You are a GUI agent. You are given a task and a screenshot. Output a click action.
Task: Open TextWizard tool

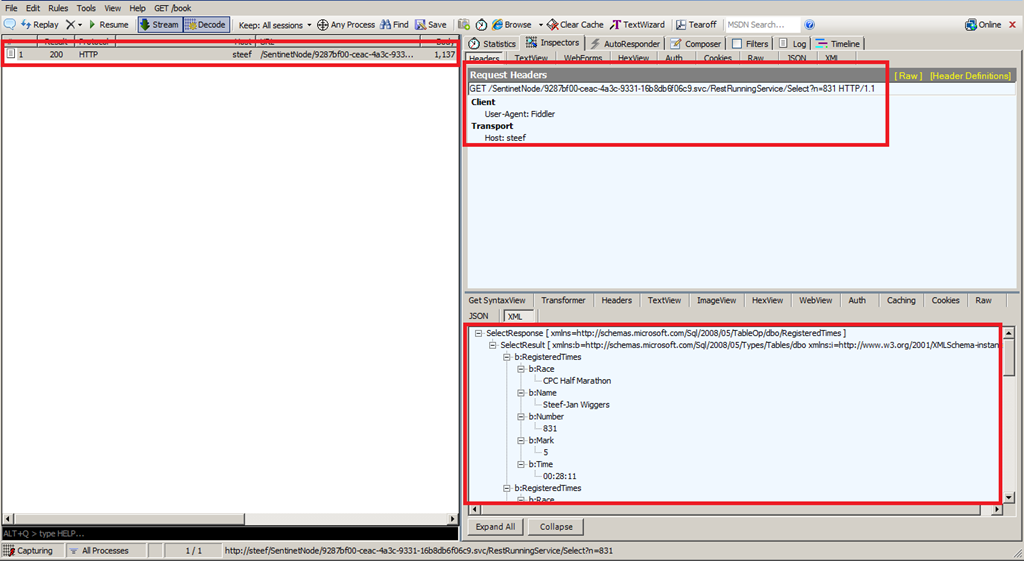tap(637, 24)
